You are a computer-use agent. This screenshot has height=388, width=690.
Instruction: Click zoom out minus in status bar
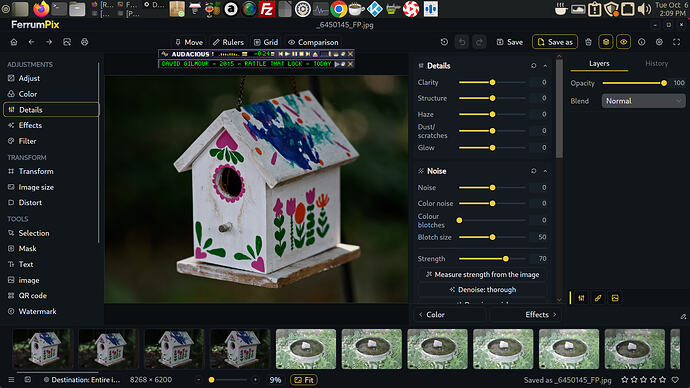pyautogui.click(x=198, y=380)
